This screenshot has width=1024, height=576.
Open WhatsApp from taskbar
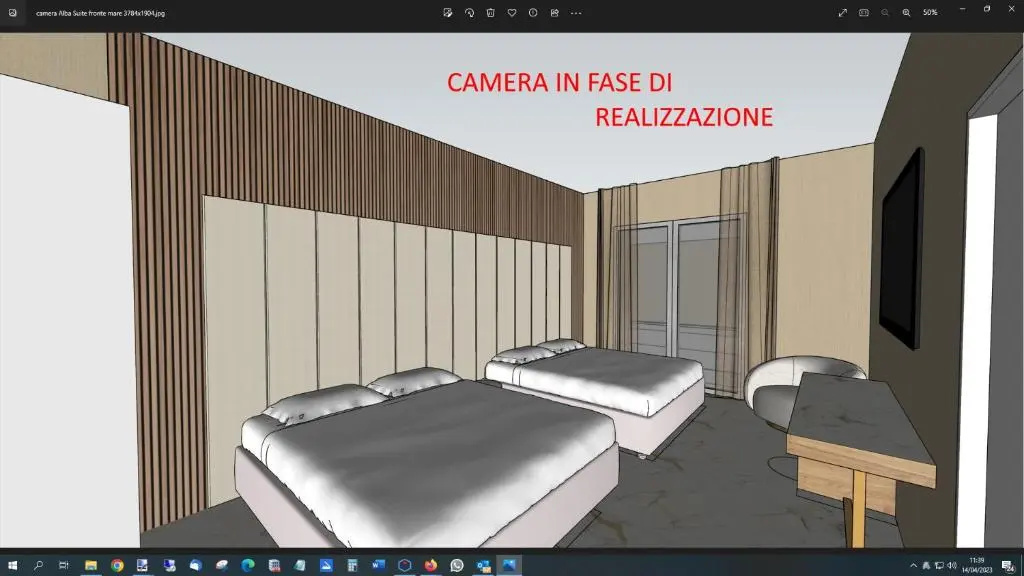(456, 566)
